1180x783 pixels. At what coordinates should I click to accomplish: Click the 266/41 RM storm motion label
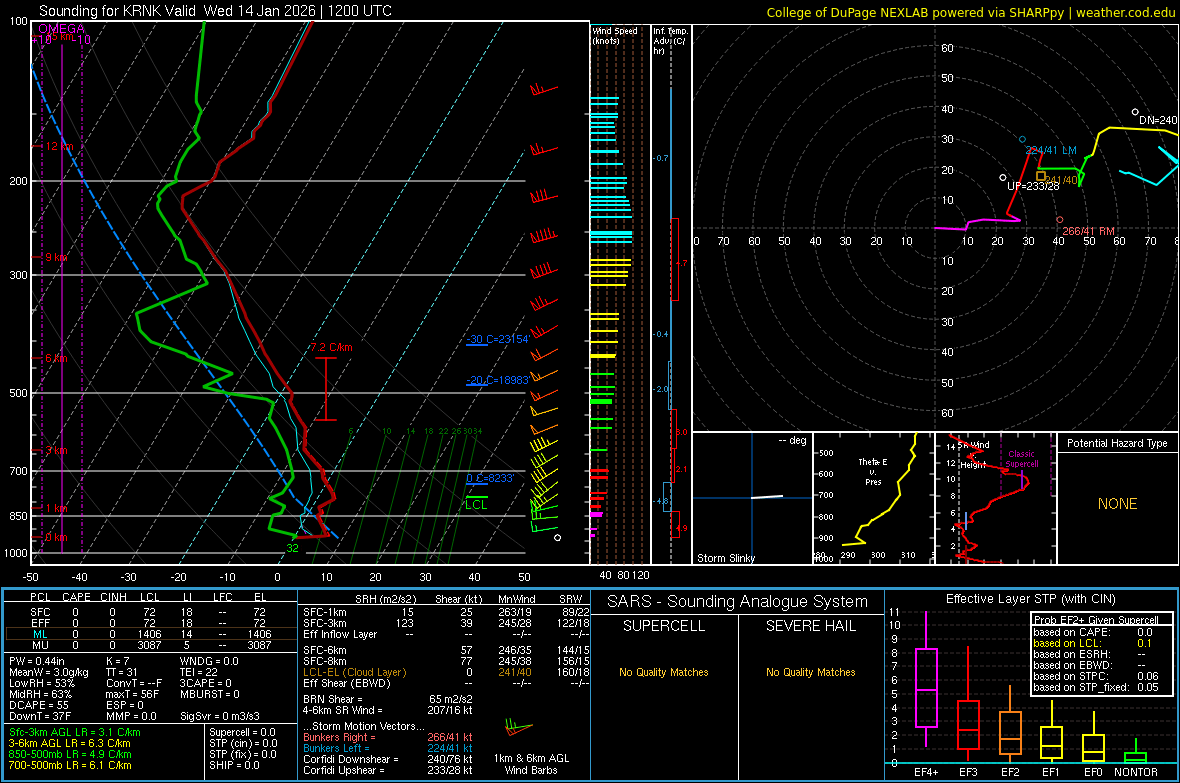[x=1088, y=231]
